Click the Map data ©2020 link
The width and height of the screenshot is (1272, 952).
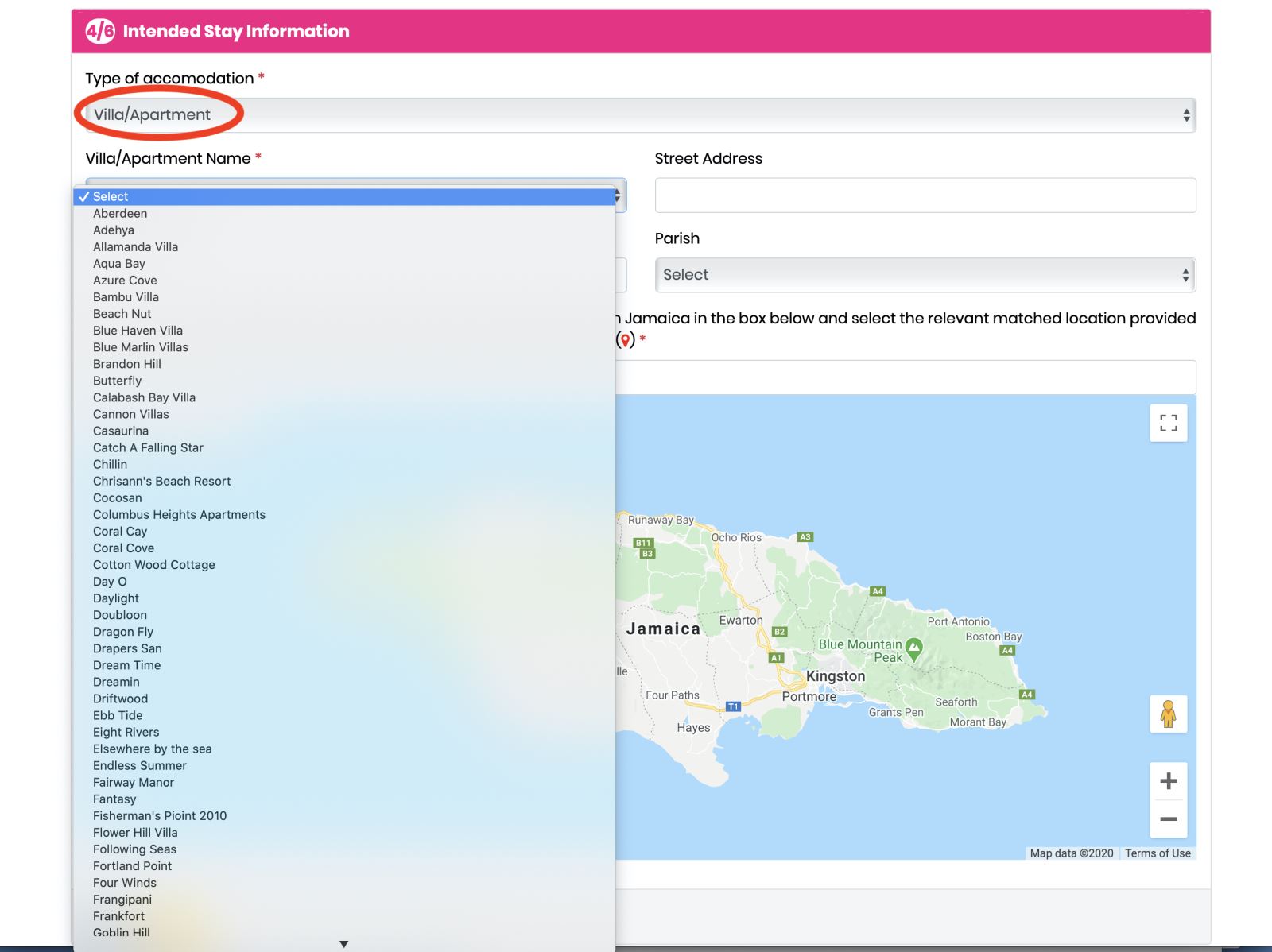(x=1069, y=853)
